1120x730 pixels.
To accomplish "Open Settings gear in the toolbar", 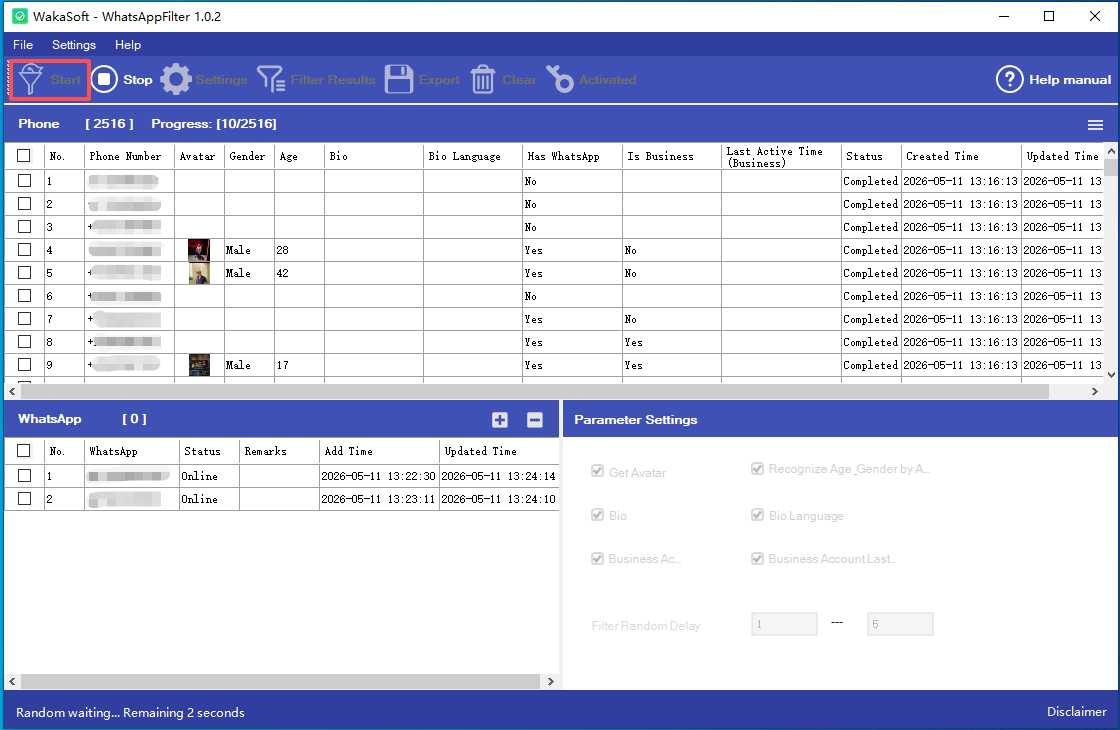I will point(176,79).
